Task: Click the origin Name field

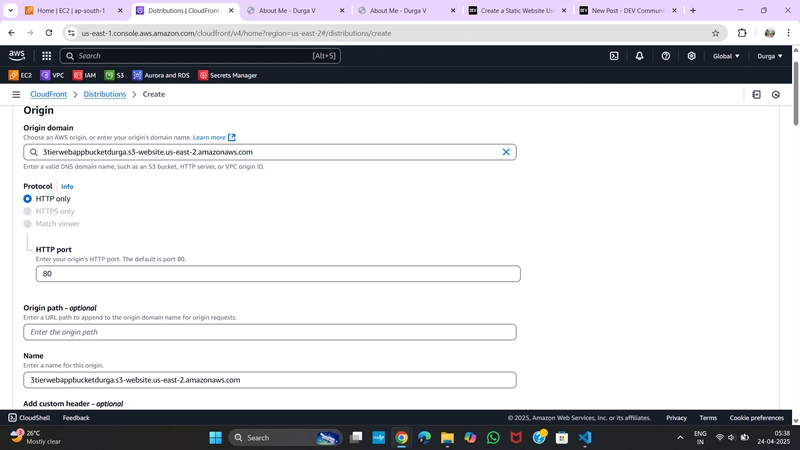Action: (x=269, y=380)
